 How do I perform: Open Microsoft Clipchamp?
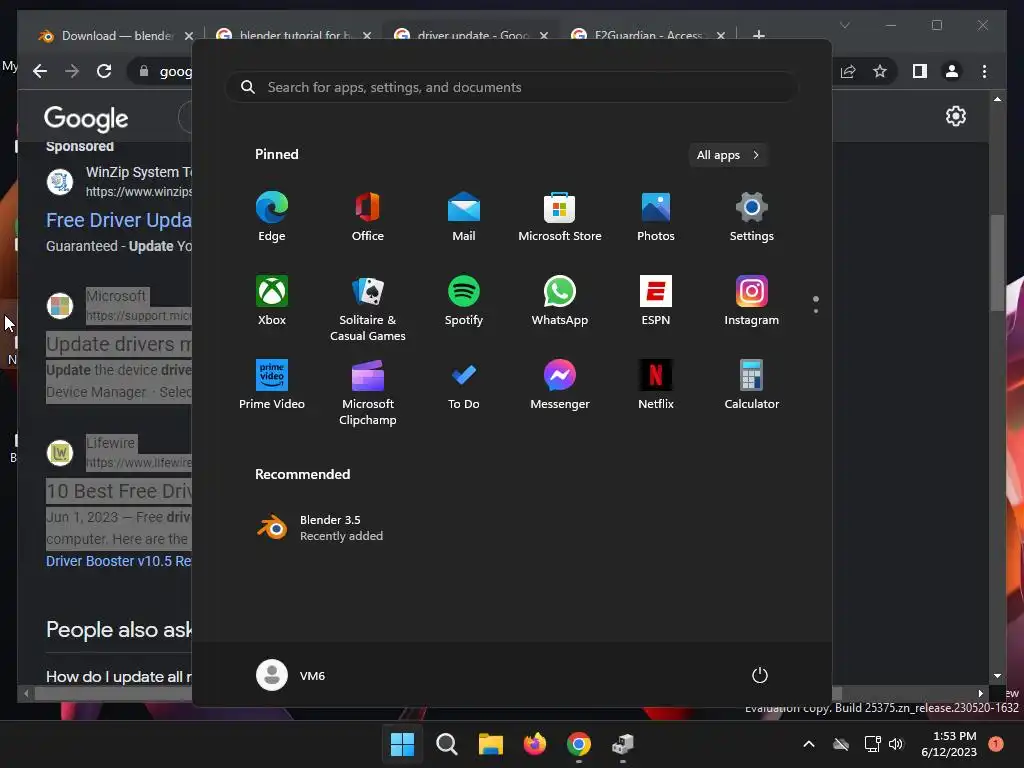pyautogui.click(x=368, y=392)
